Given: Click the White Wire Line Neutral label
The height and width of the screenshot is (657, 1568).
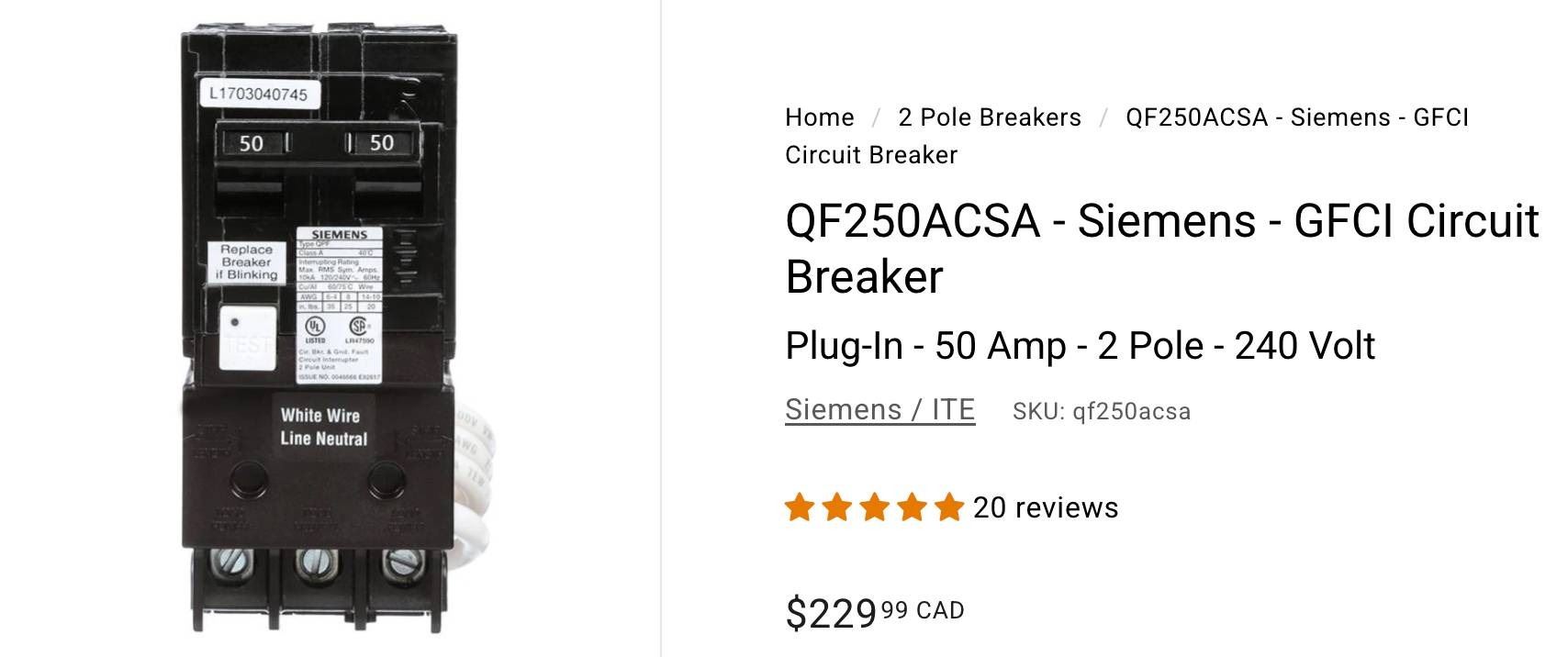Looking at the screenshot, I should [x=323, y=427].
